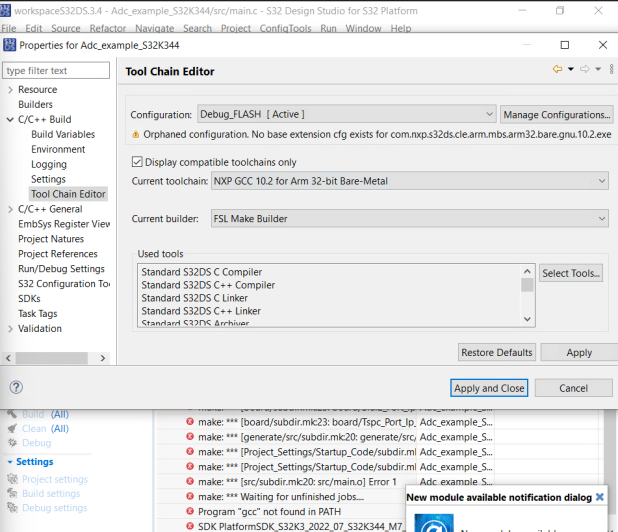Select Builders in the properties tree
Screen dimensions: 618x532
[35, 104]
